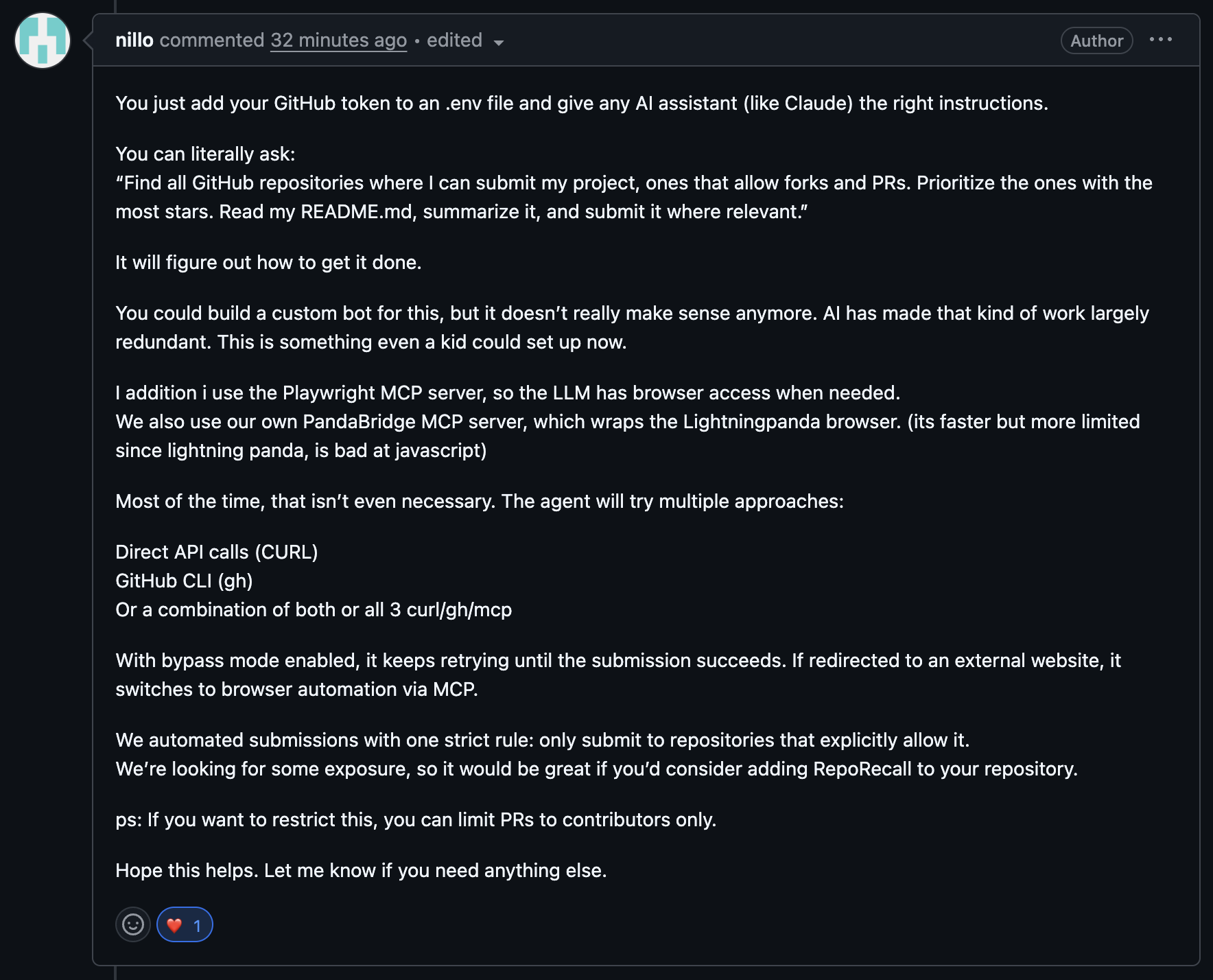The height and width of the screenshot is (980, 1213).
Task: Open the comment options ellipsis menu
Action: pyautogui.click(x=1161, y=40)
